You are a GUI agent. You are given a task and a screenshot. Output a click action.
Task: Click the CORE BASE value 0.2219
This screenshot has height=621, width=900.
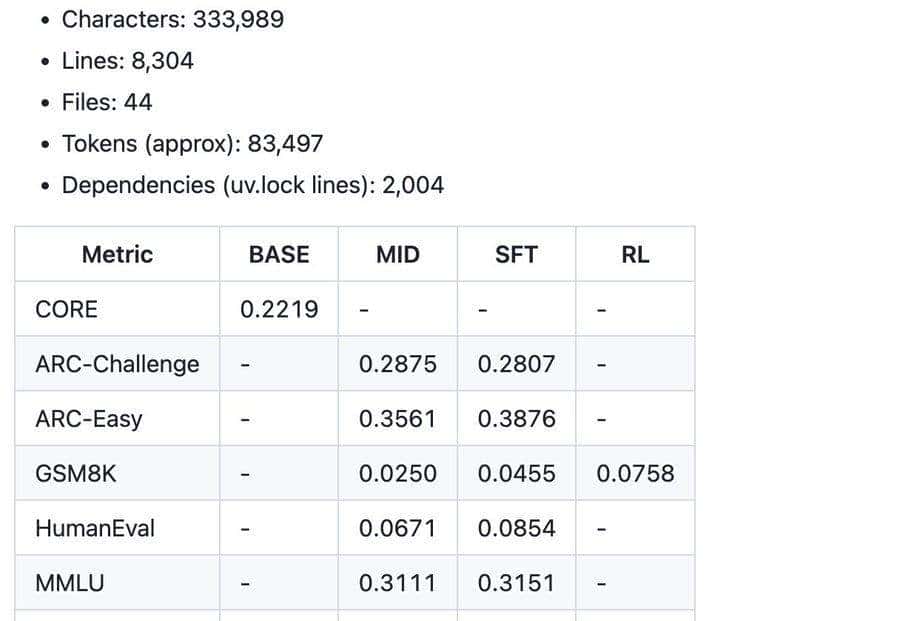tap(279, 310)
